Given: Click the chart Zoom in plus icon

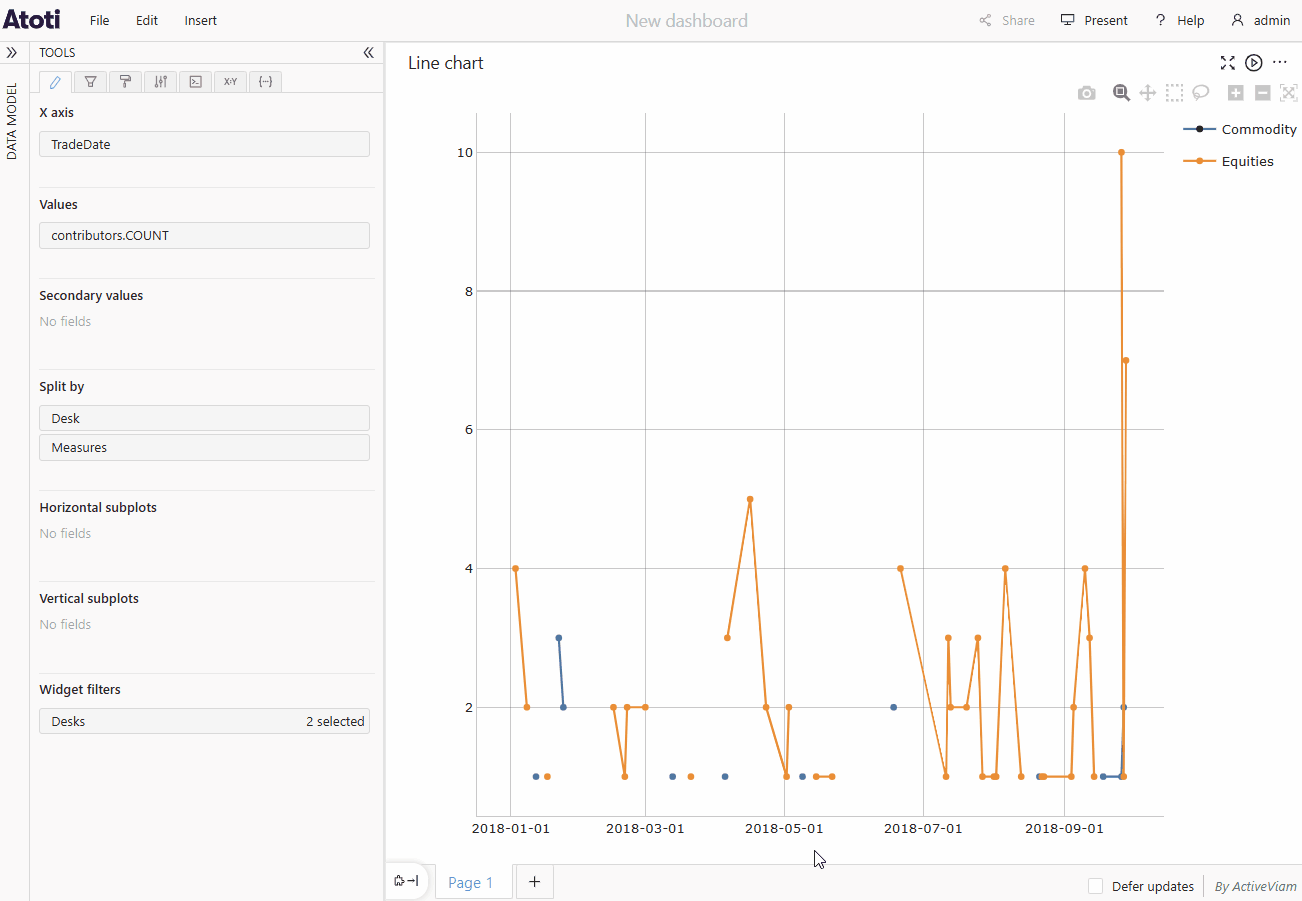Looking at the screenshot, I should (x=1236, y=93).
